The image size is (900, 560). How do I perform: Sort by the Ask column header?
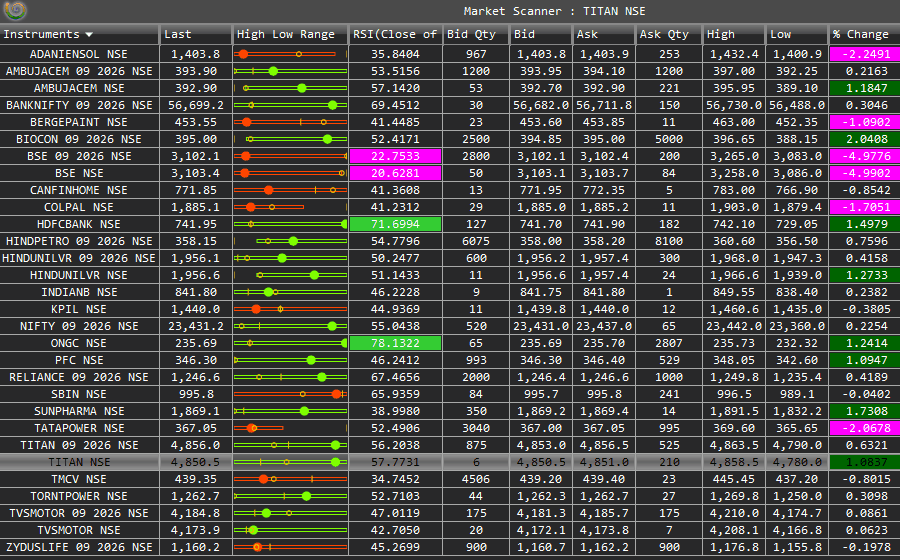(x=603, y=34)
